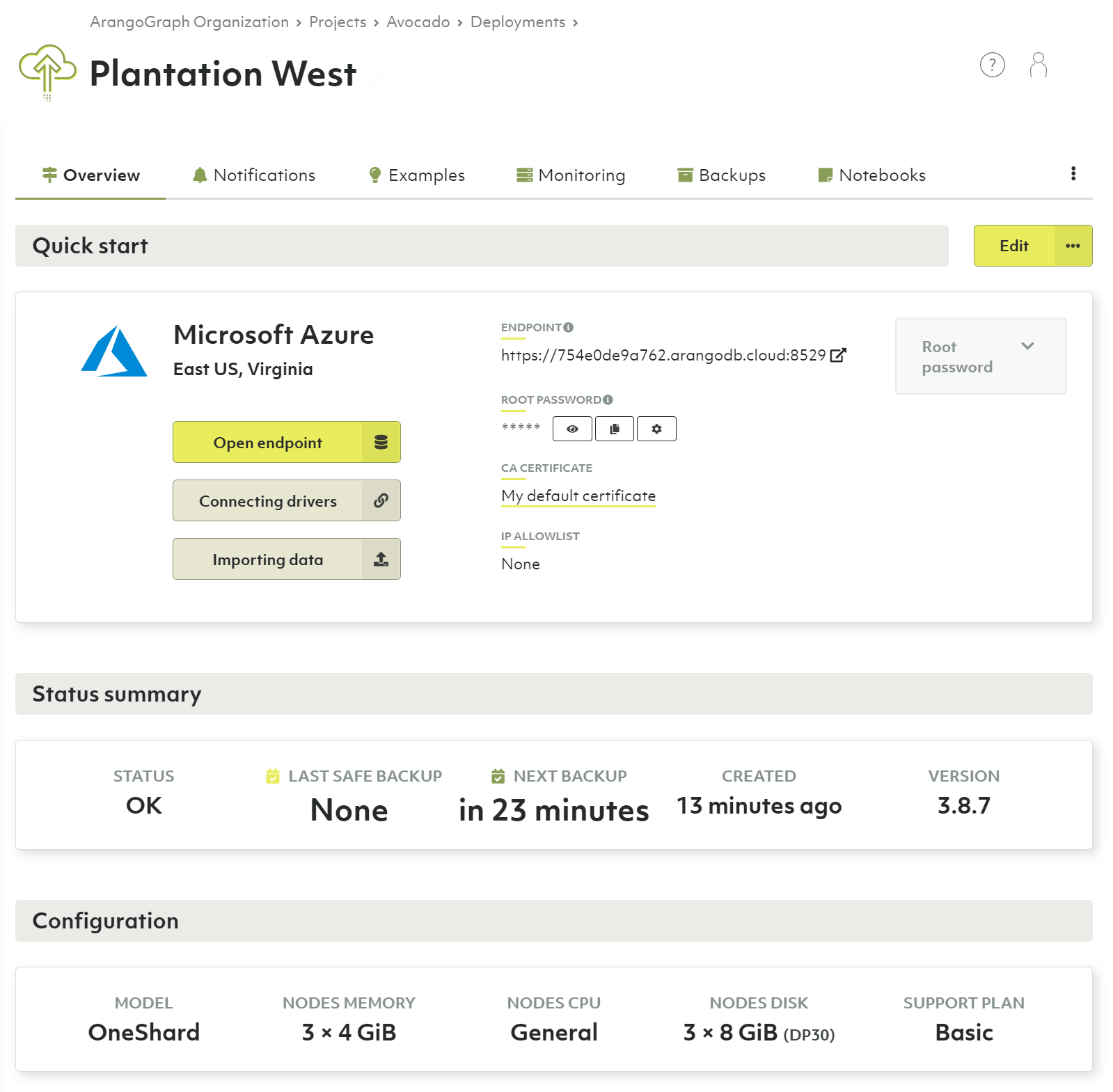Click the 3 × 8 GiB disk value
The height and width of the screenshot is (1092, 1113).
coord(759,1032)
